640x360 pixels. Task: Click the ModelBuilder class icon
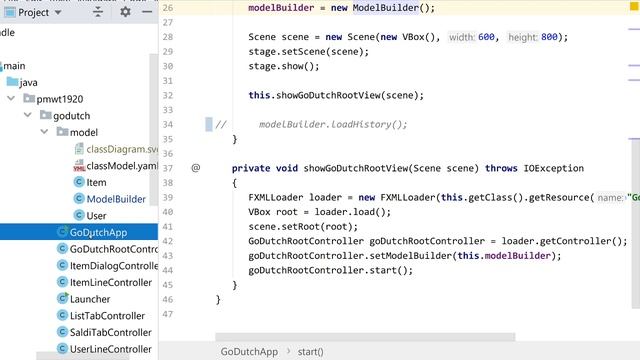(x=79, y=199)
